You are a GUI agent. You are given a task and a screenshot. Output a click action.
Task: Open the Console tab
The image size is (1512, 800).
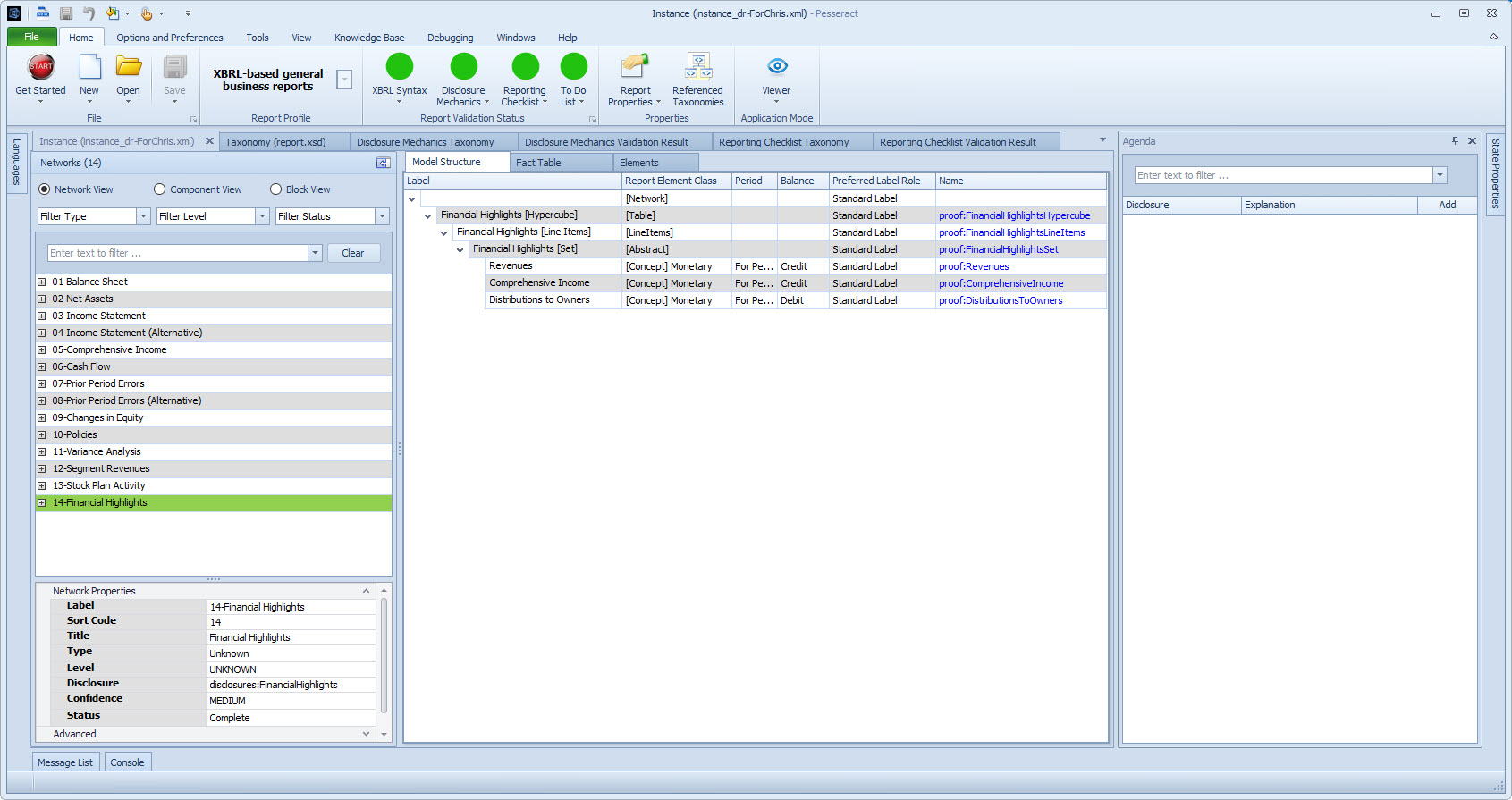tap(127, 762)
